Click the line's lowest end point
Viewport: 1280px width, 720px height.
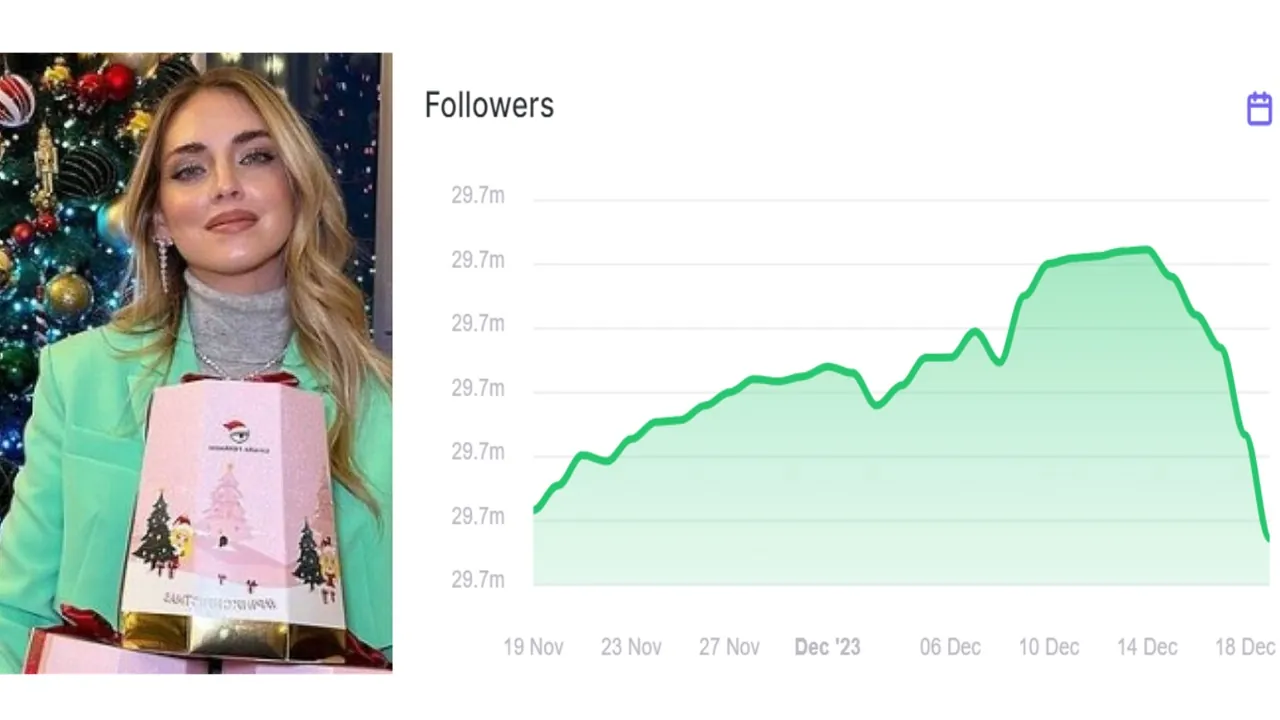click(x=1267, y=539)
